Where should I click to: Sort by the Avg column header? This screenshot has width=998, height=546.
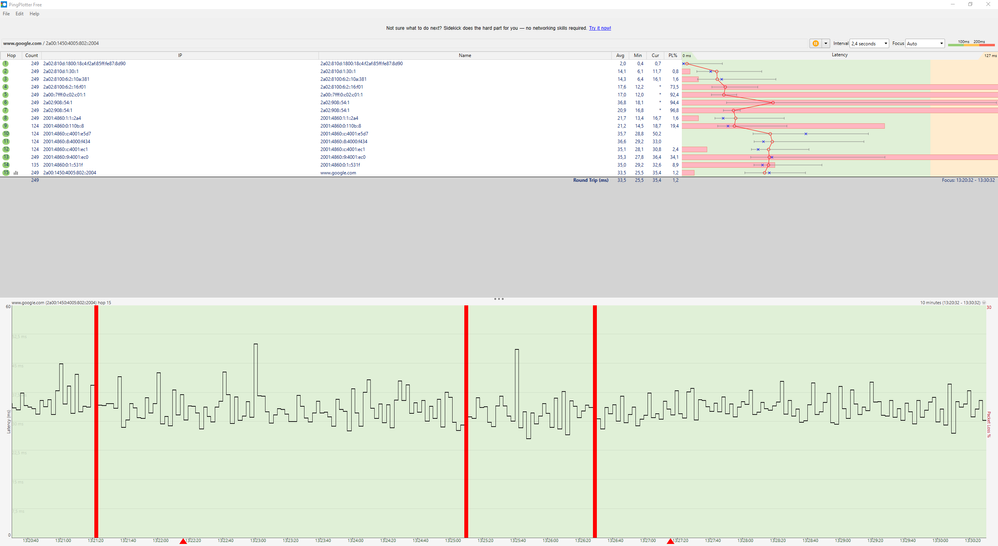tap(621, 55)
